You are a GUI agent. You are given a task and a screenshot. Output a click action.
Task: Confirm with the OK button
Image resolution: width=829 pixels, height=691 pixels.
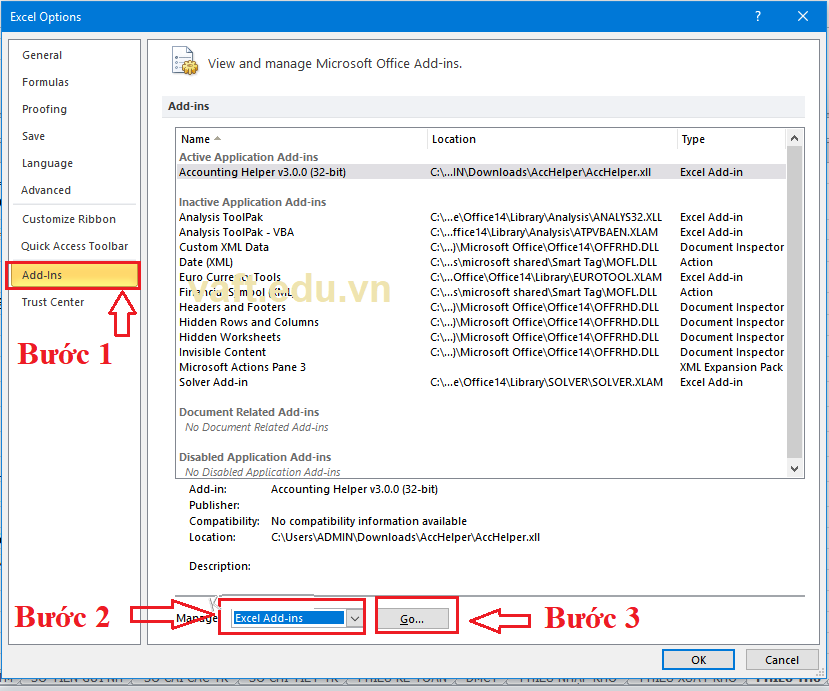pyautogui.click(x=698, y=660)
